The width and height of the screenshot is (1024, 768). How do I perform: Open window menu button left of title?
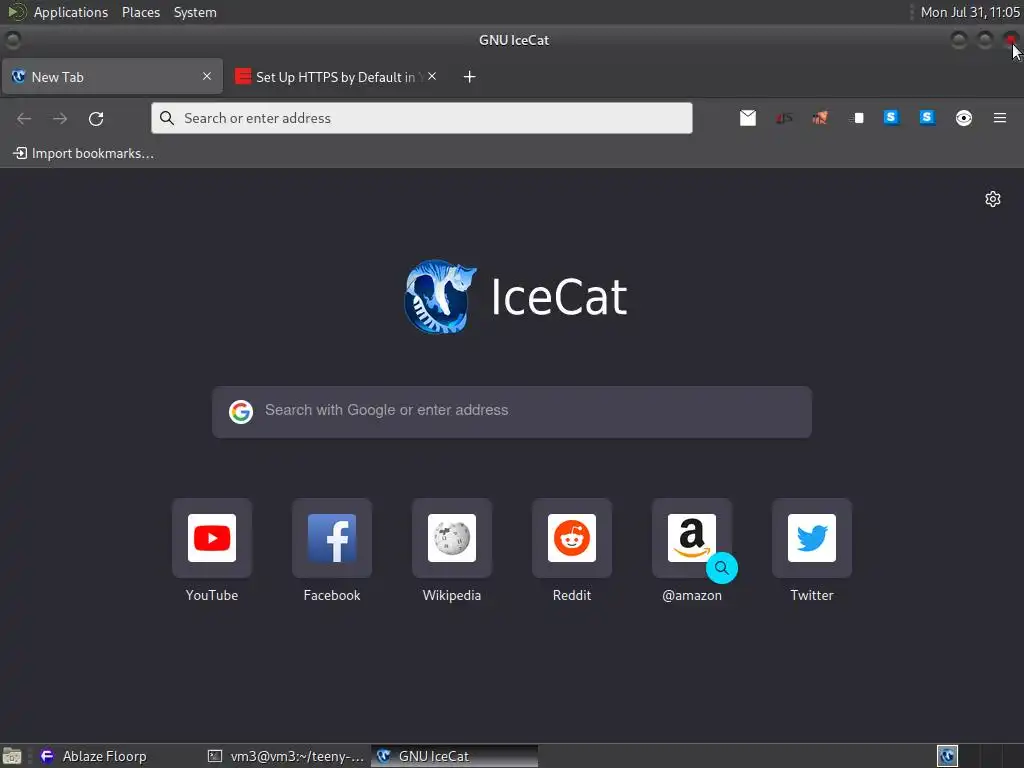13,40
